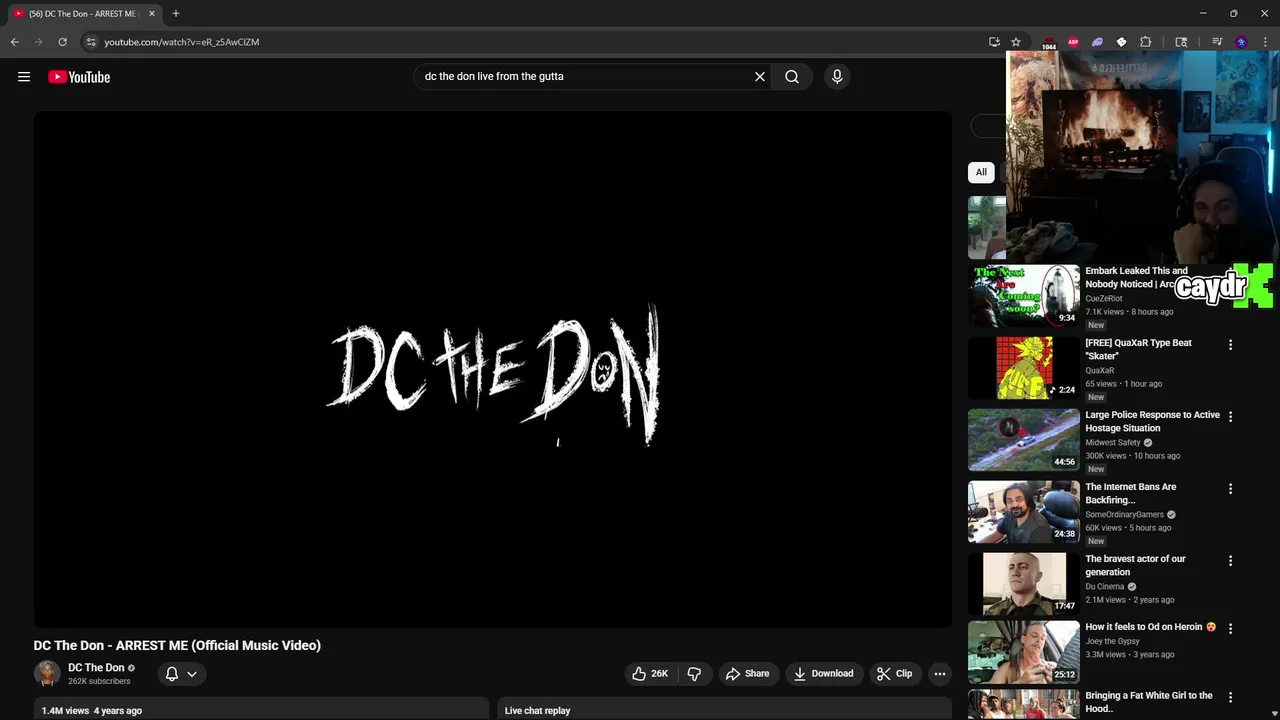Open The bravest actor thumbnail

tap(1024, 583)
